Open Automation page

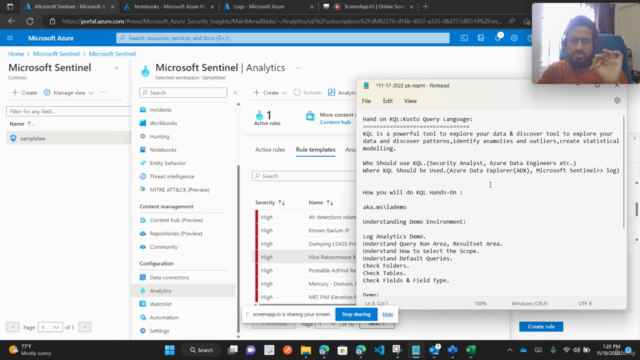pos(164,317)
